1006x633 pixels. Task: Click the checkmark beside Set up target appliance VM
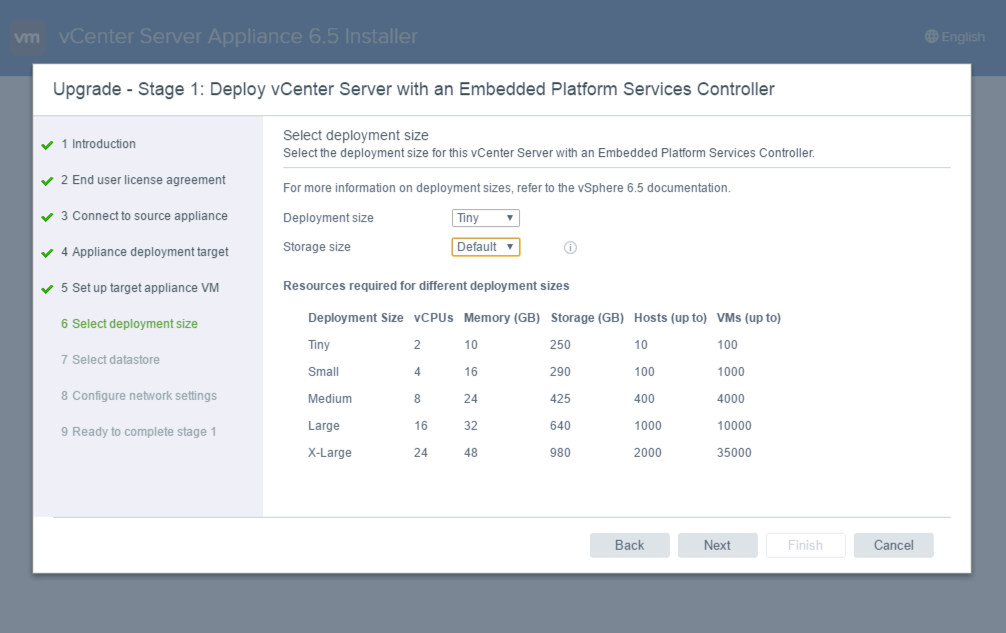(47, 289)
